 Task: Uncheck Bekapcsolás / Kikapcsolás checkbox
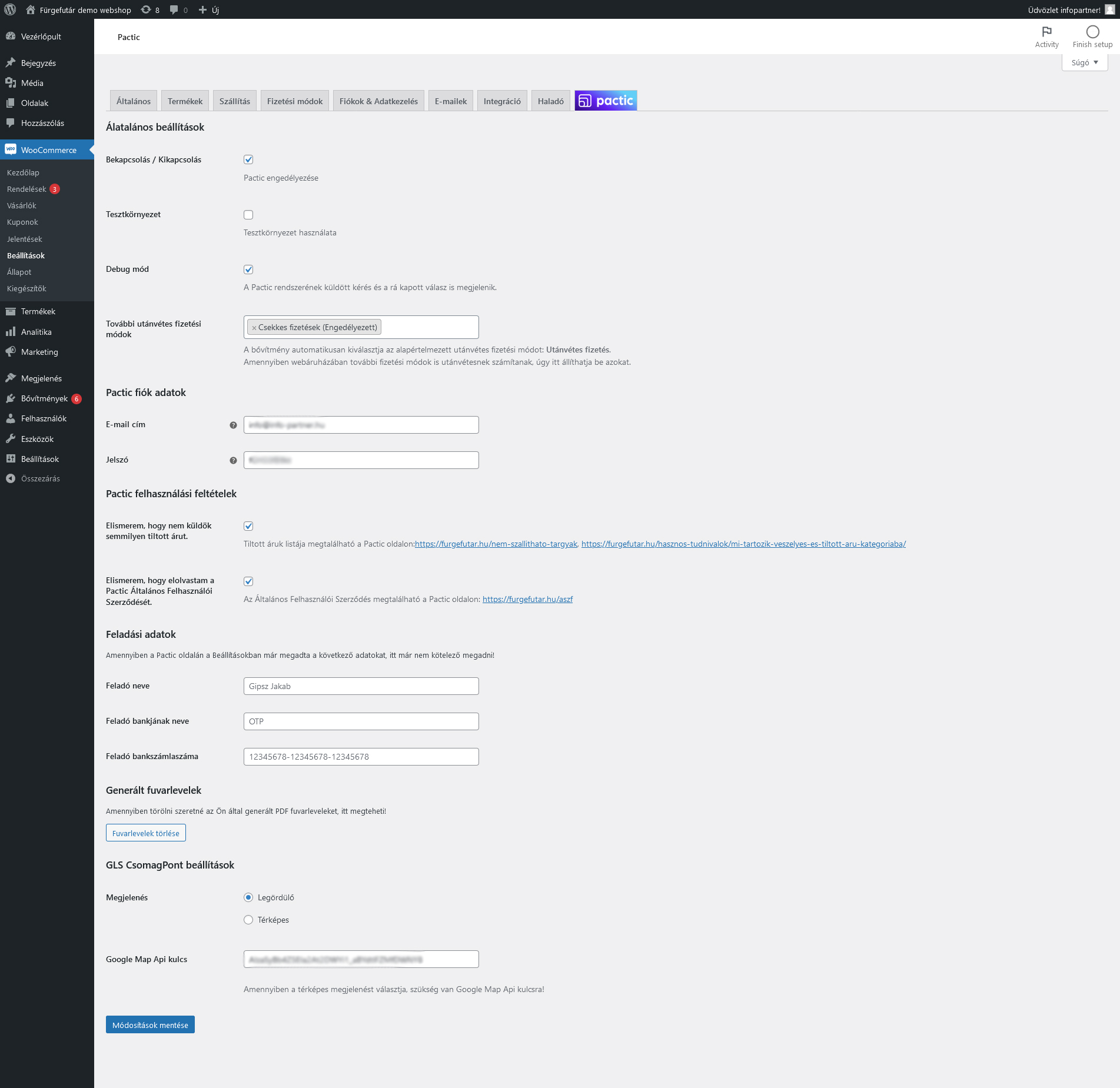pos(248,159)
